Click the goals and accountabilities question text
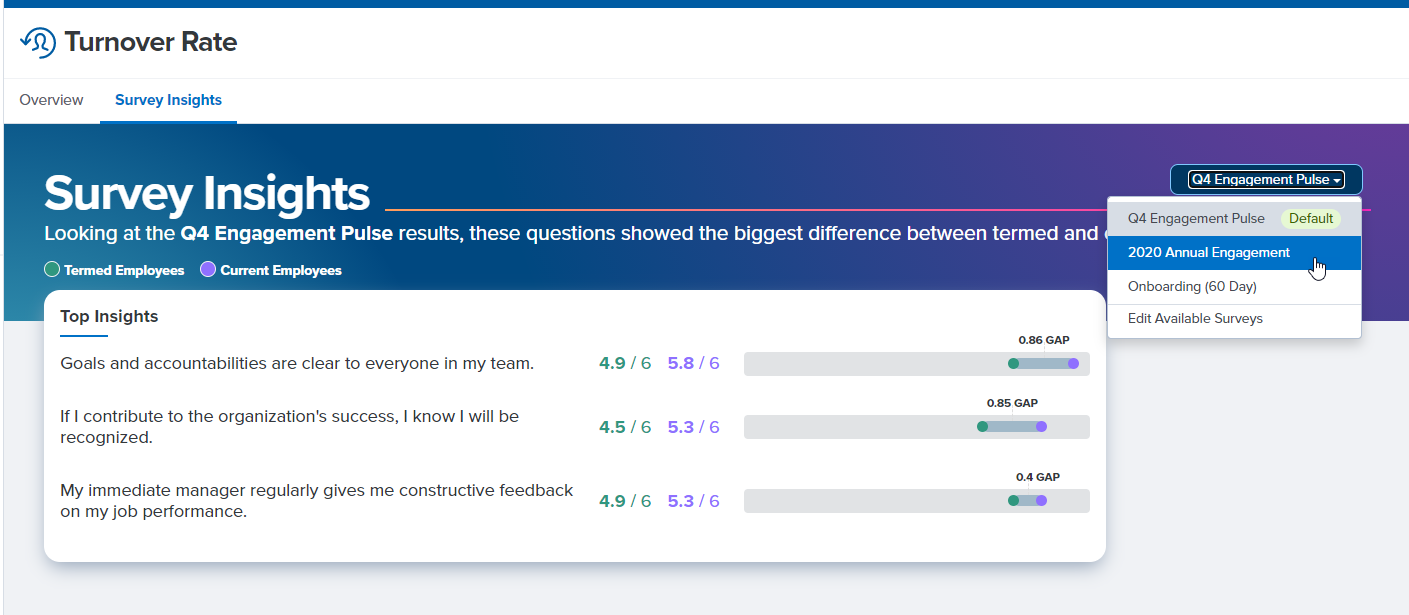This screenshot has height=615, width=1409. [297, 364]
